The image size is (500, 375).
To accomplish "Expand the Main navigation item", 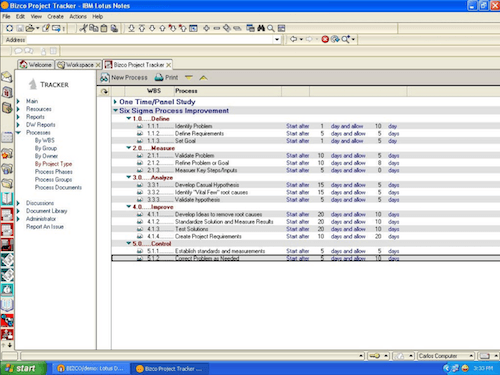I will (x=19, y=101).
